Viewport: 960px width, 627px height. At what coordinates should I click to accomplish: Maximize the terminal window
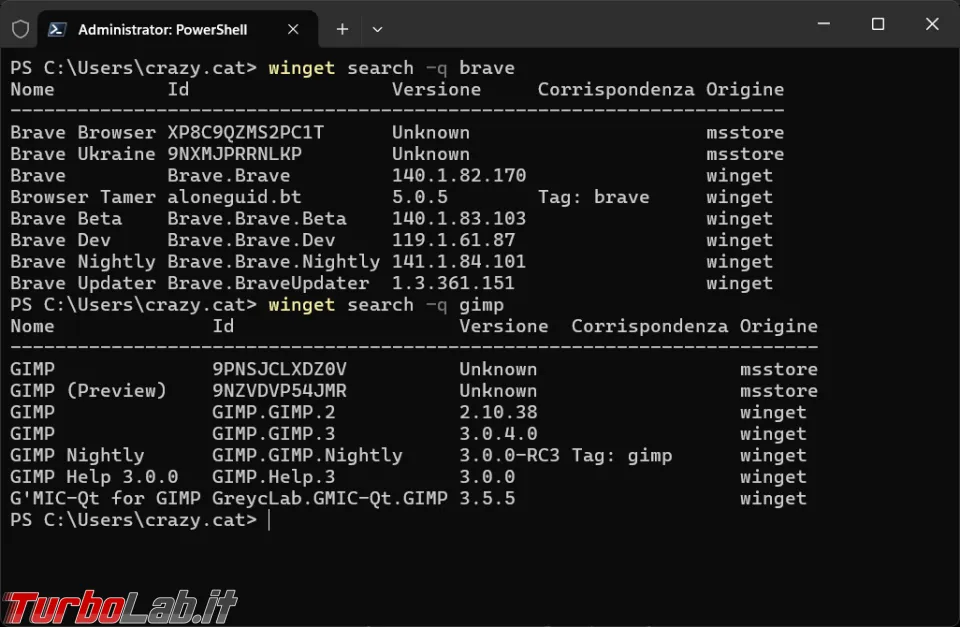click(878, 24)
